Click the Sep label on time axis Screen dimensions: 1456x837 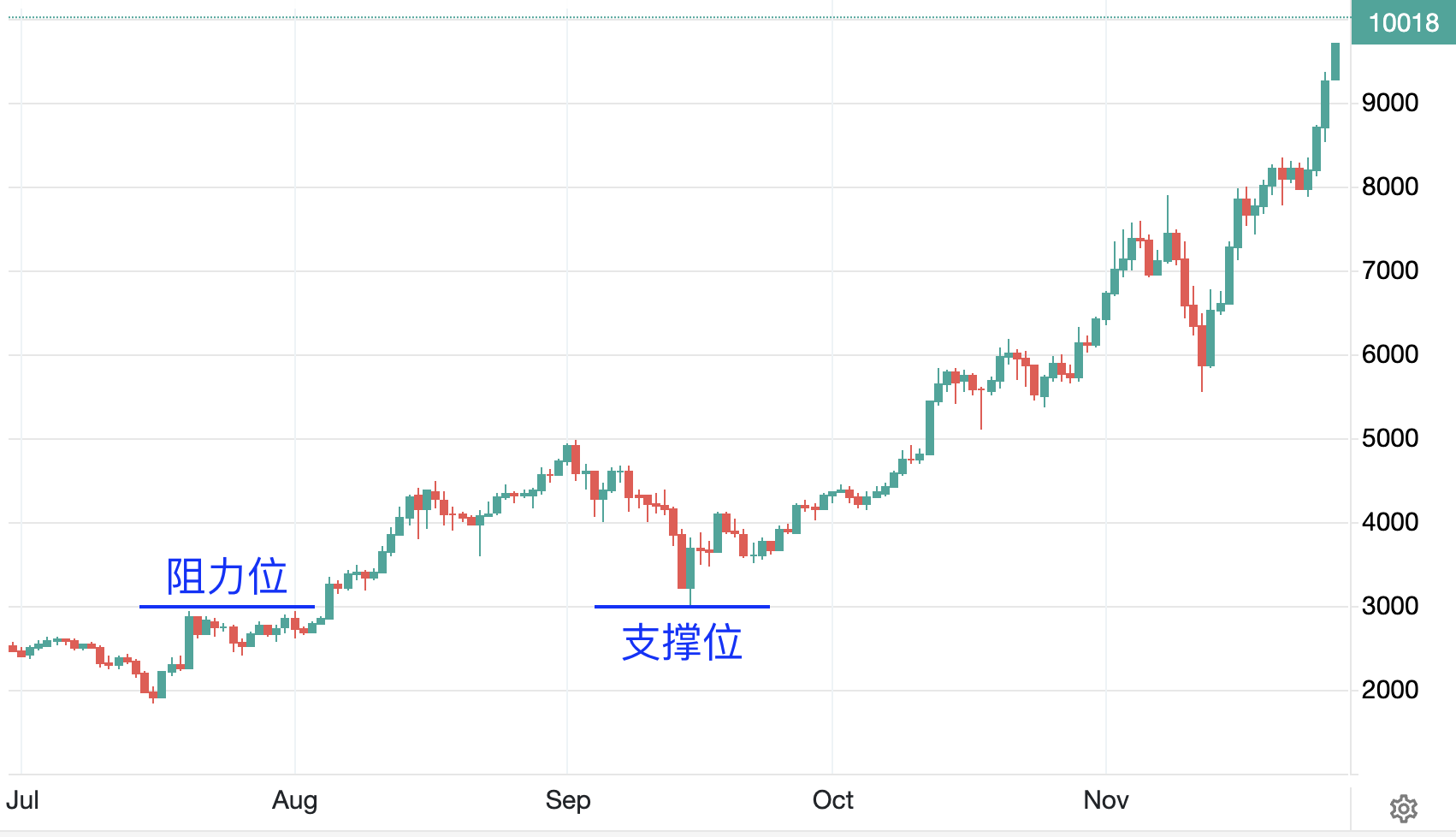tap(568, 800)
